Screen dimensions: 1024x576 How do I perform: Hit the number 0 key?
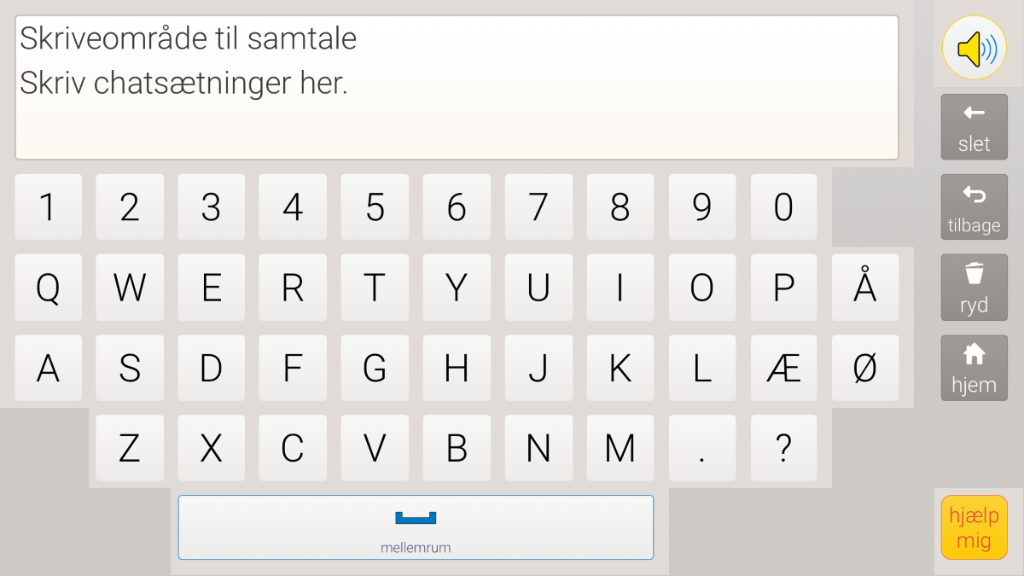784,207
